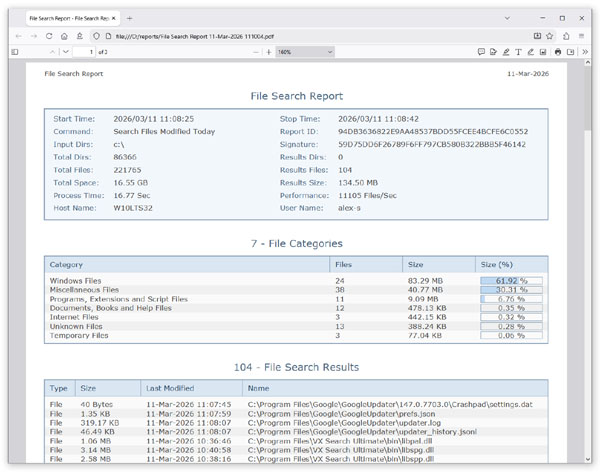Click the icon next to Home button
The image size is (600, 472).
click(80, 36)
